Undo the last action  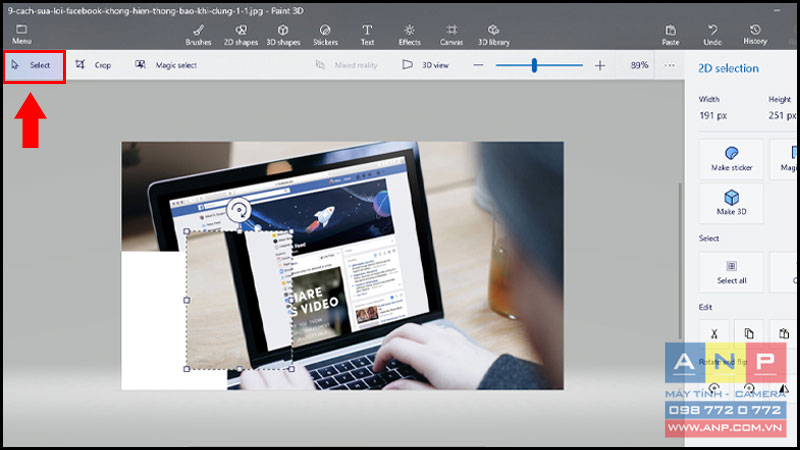[713, 35]
